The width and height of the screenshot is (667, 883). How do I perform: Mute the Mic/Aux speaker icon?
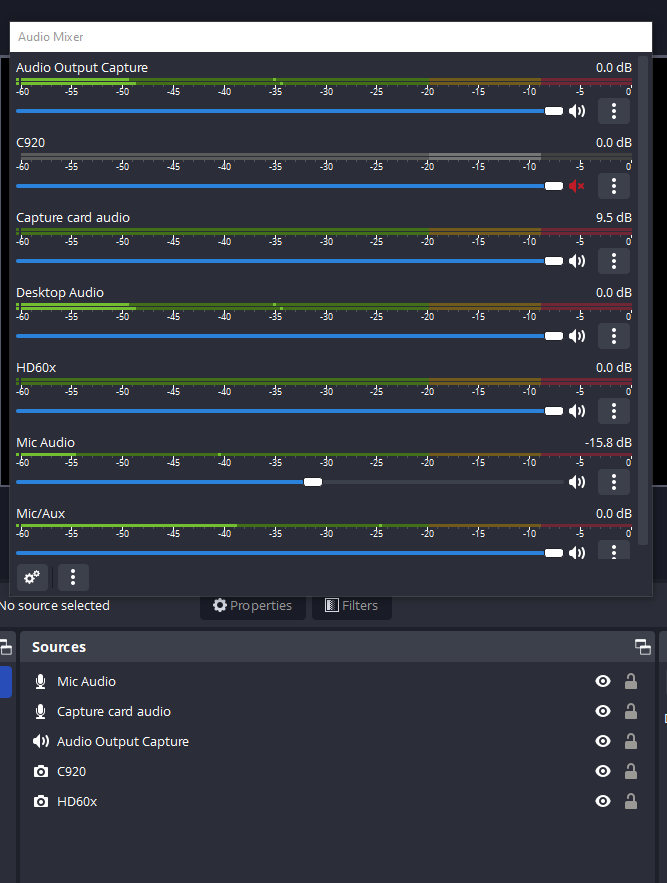(577, 553)
